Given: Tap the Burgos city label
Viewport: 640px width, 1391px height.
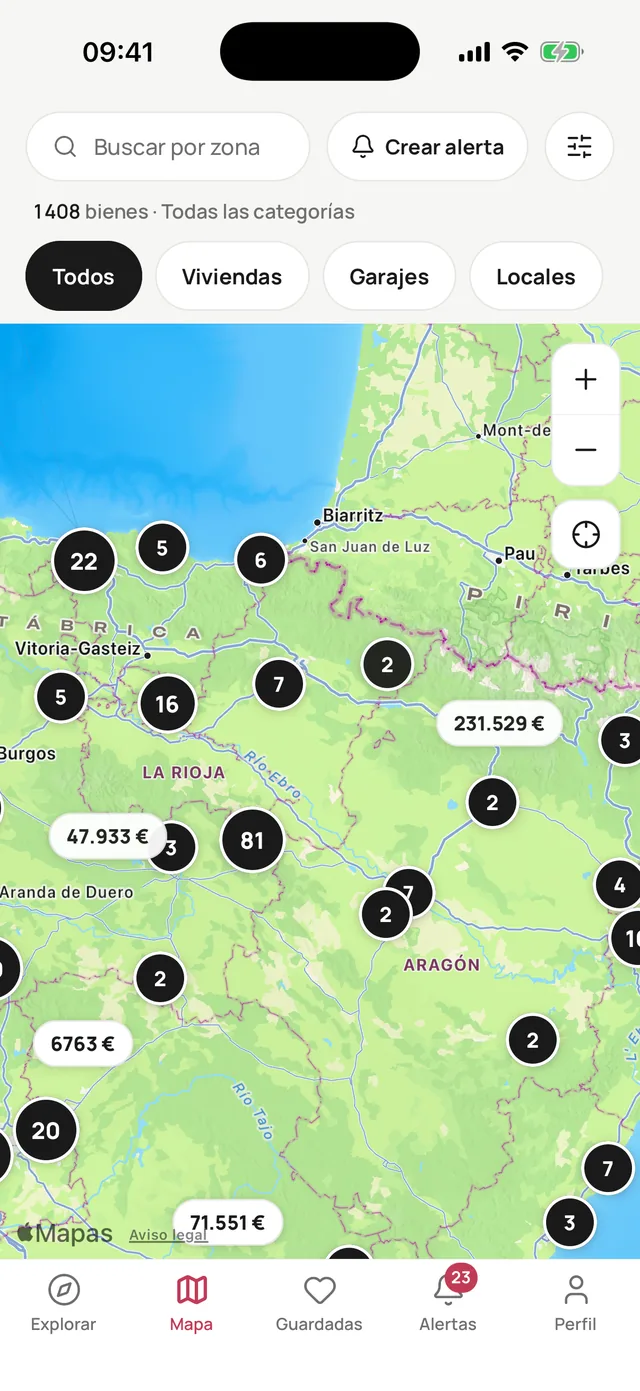Looking at the screenshot, I should pos(28,753).
